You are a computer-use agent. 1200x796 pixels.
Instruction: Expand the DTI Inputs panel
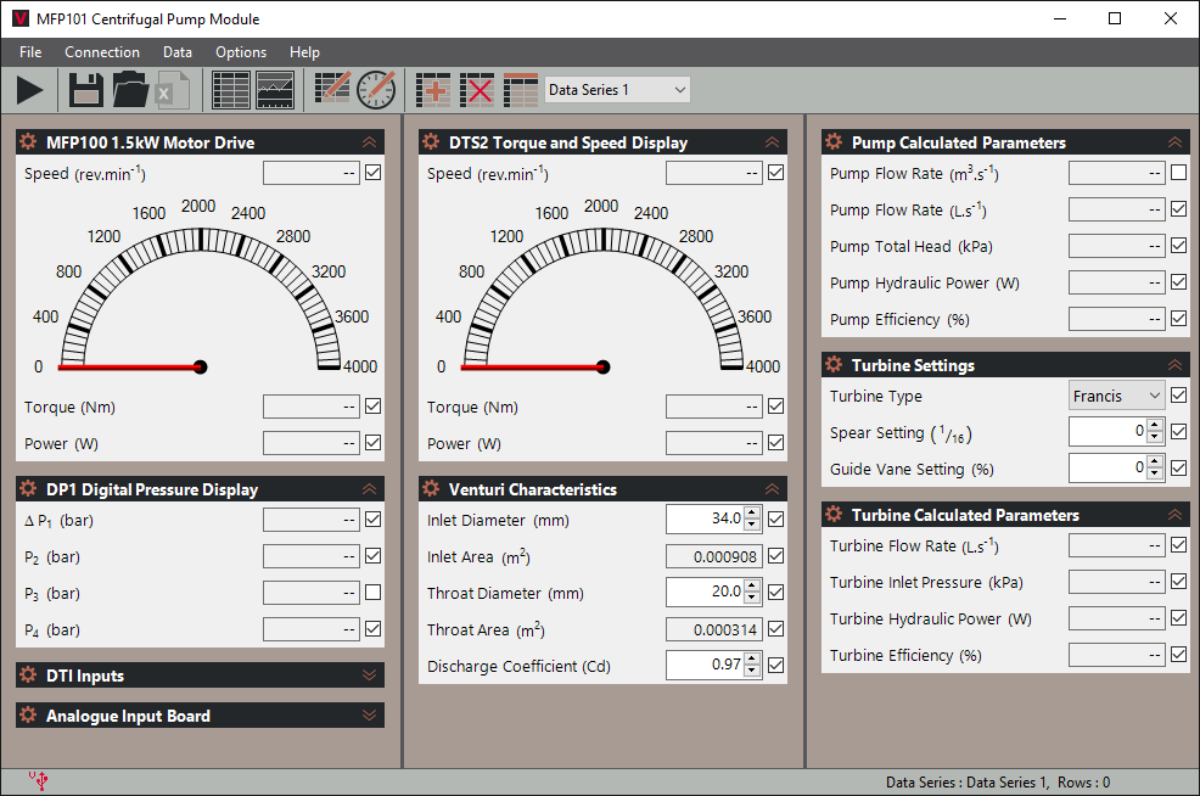(369, 676)
